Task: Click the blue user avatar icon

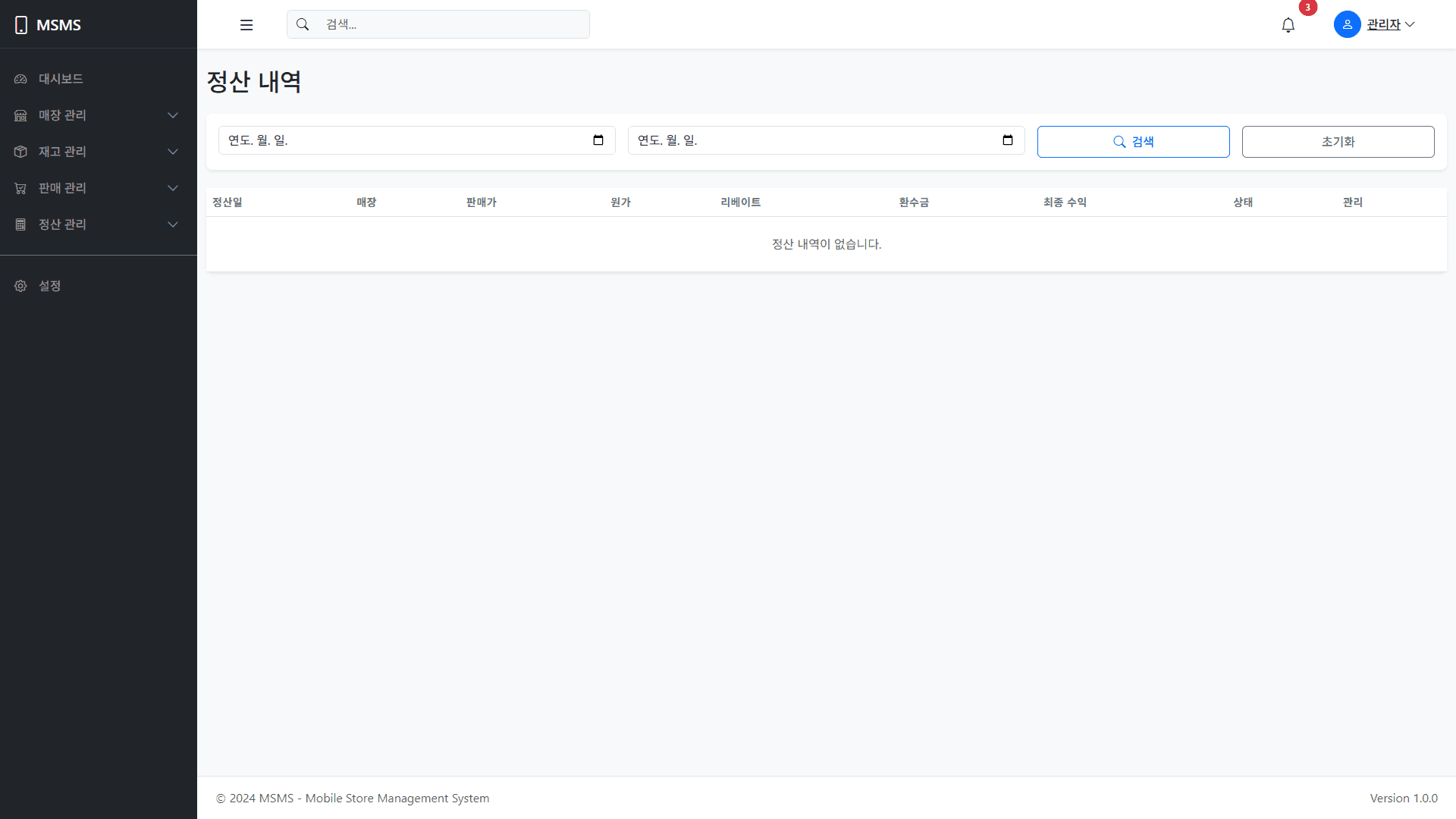Action: click(x=1347, y=24)
